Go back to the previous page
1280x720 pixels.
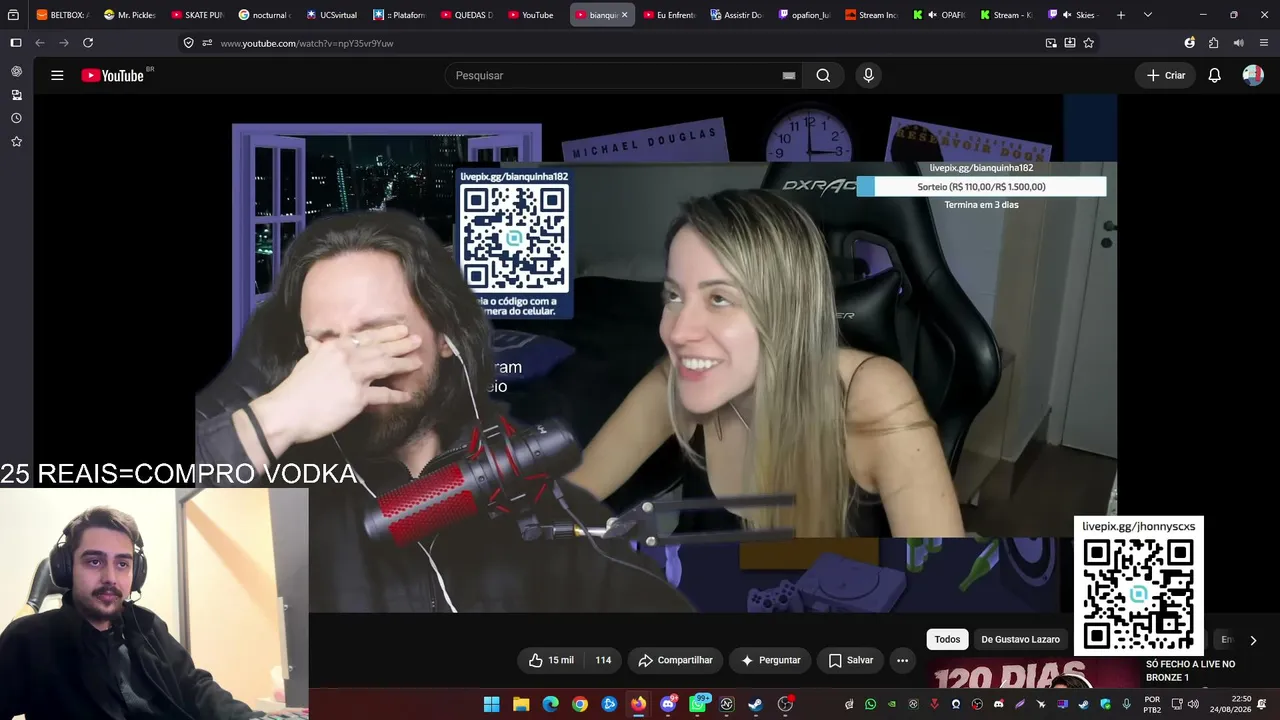(40, 43)
